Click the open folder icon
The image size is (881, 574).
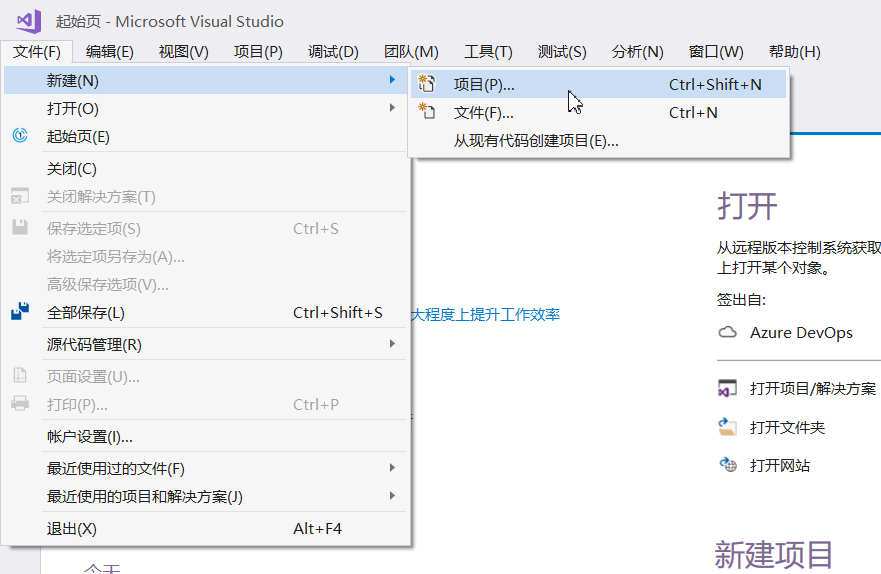(728, 427)
